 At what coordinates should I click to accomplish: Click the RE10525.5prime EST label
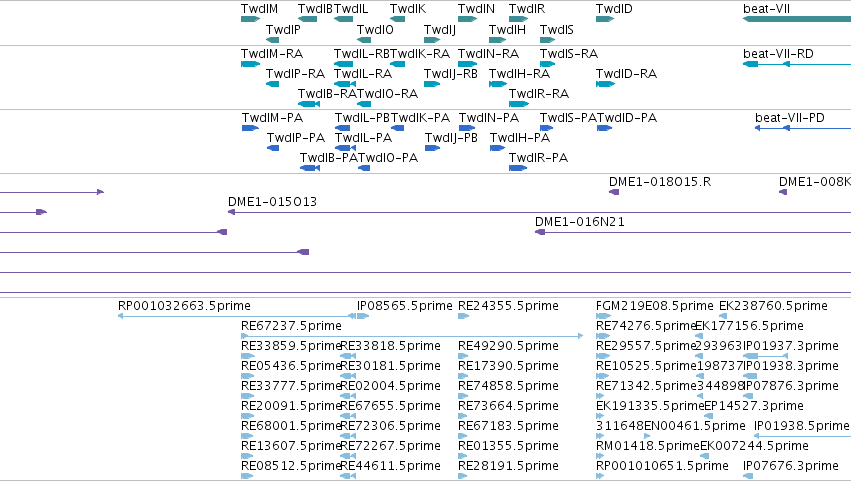tap(646, 366)
